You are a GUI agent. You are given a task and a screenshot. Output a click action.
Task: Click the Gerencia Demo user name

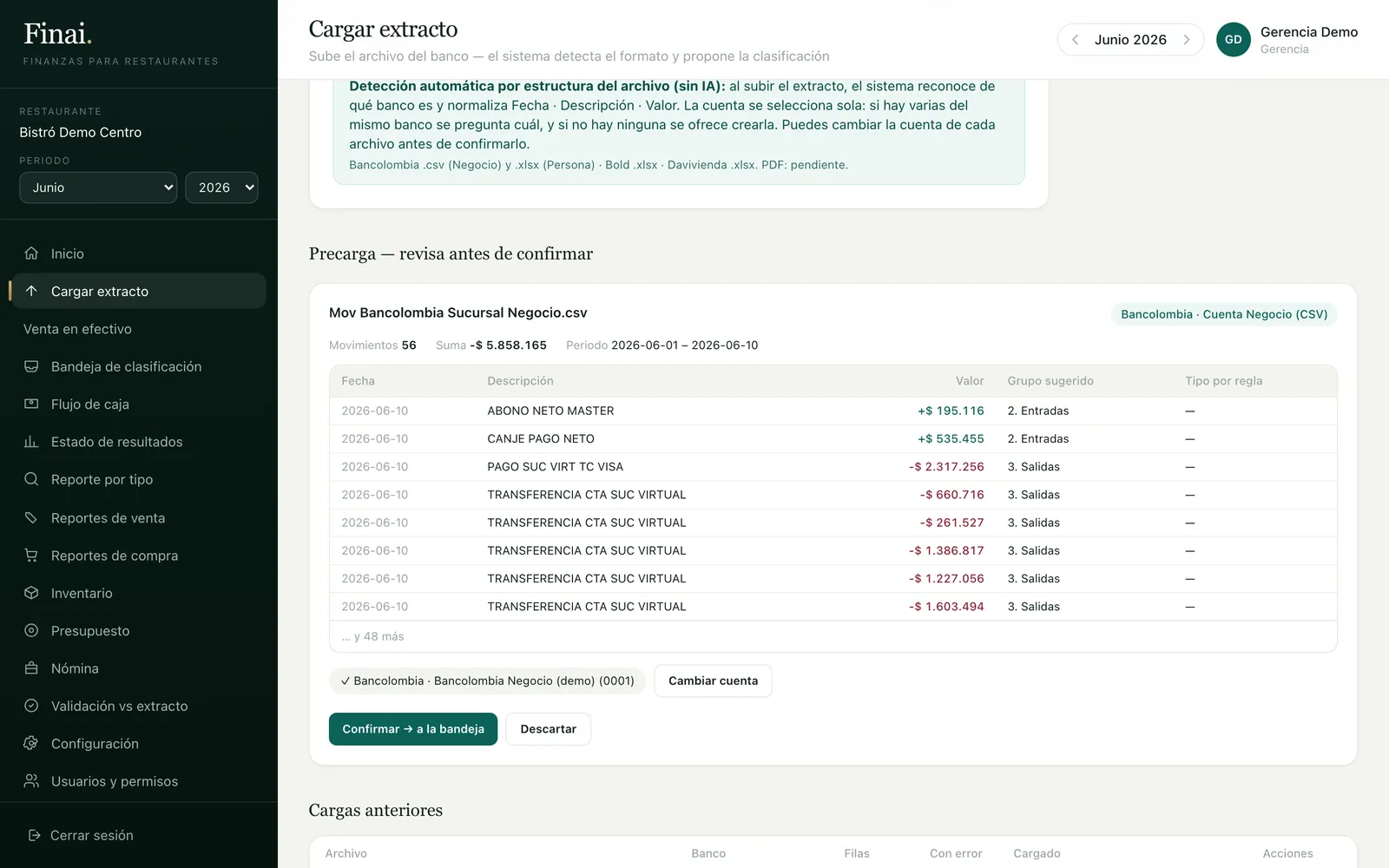(x=1308, y=32)
